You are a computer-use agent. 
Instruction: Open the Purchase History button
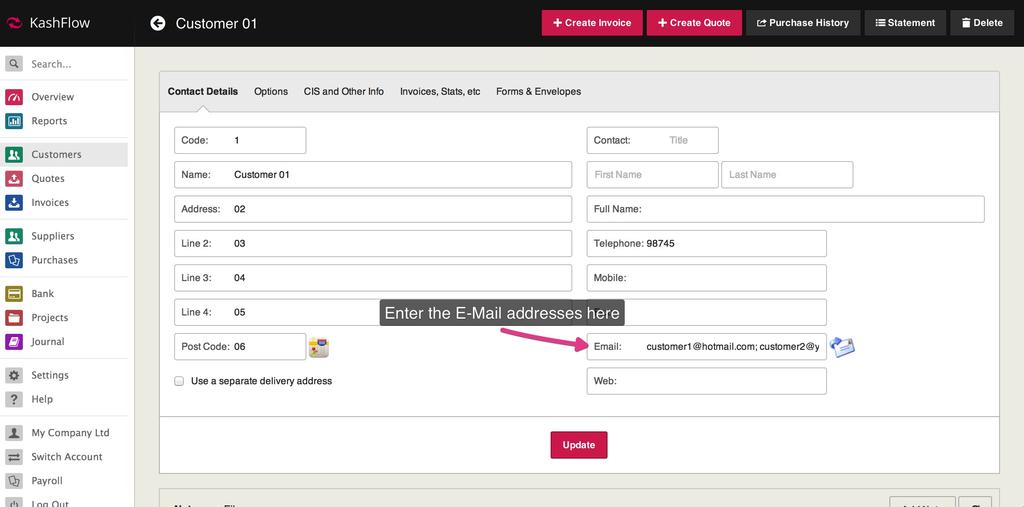[x=803, y=23]
